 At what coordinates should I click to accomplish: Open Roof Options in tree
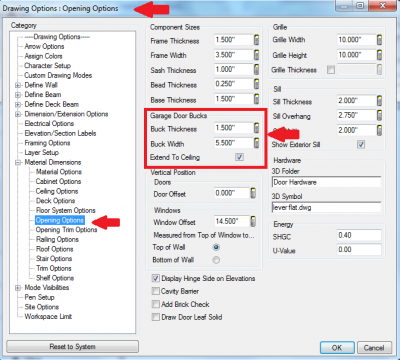click(55, 249)
